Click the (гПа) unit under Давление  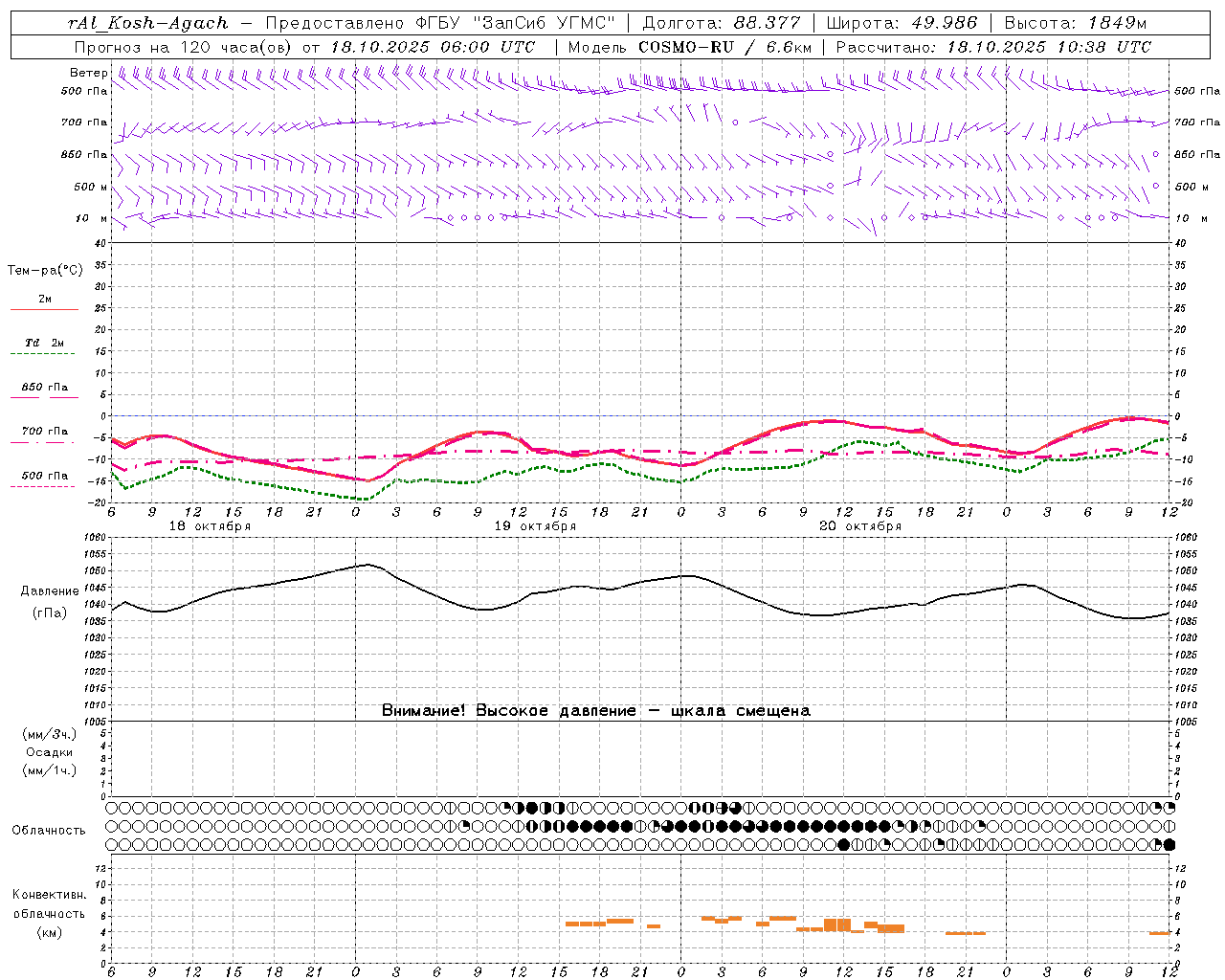50,613
